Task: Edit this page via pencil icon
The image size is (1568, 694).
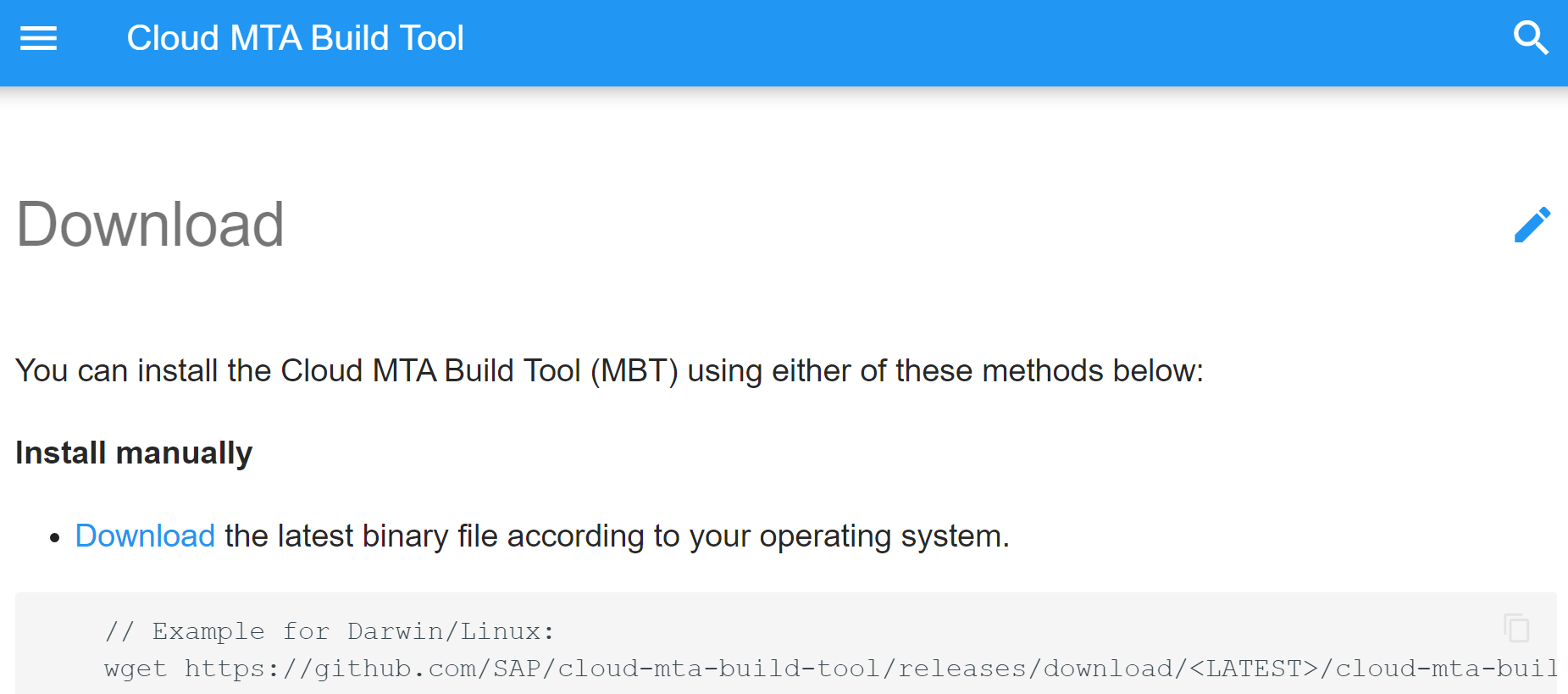Action: click(1532, 225)
